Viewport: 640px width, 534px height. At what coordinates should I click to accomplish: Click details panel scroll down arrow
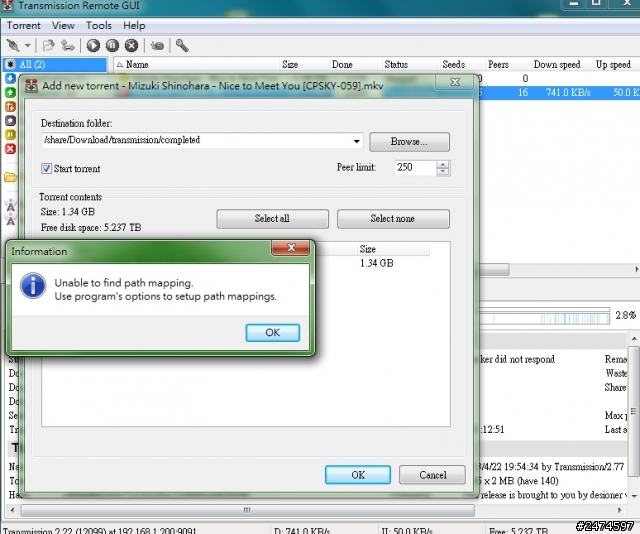[x=634, y=496]
